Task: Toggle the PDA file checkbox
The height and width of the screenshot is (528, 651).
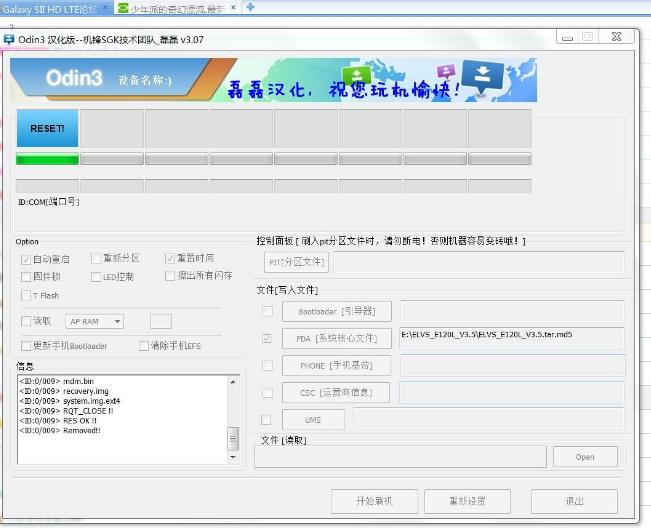Action: tap(267, 339)
